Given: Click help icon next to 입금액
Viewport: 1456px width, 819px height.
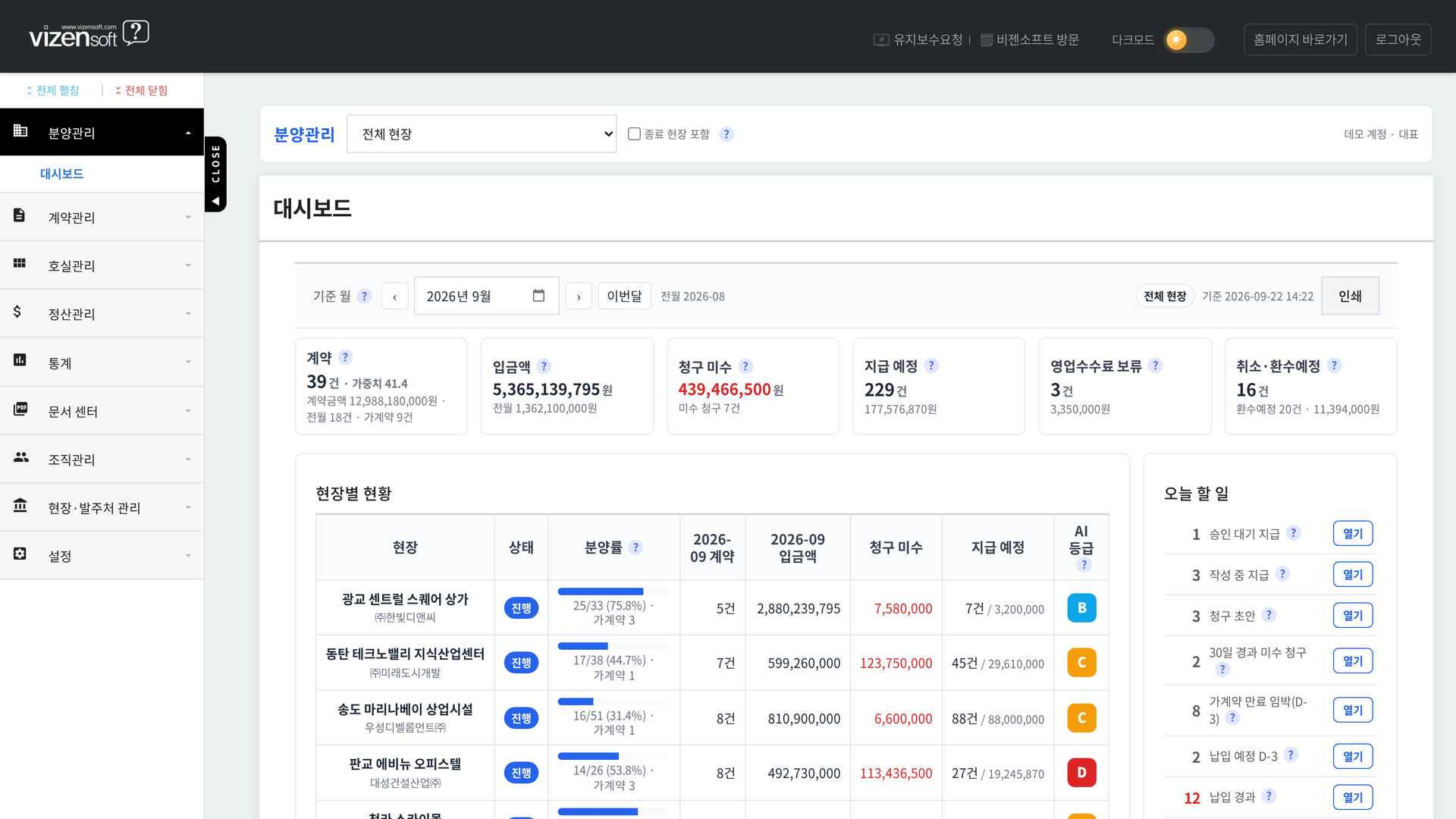Looking at the screenshot, I should click(x=544, y=366).
